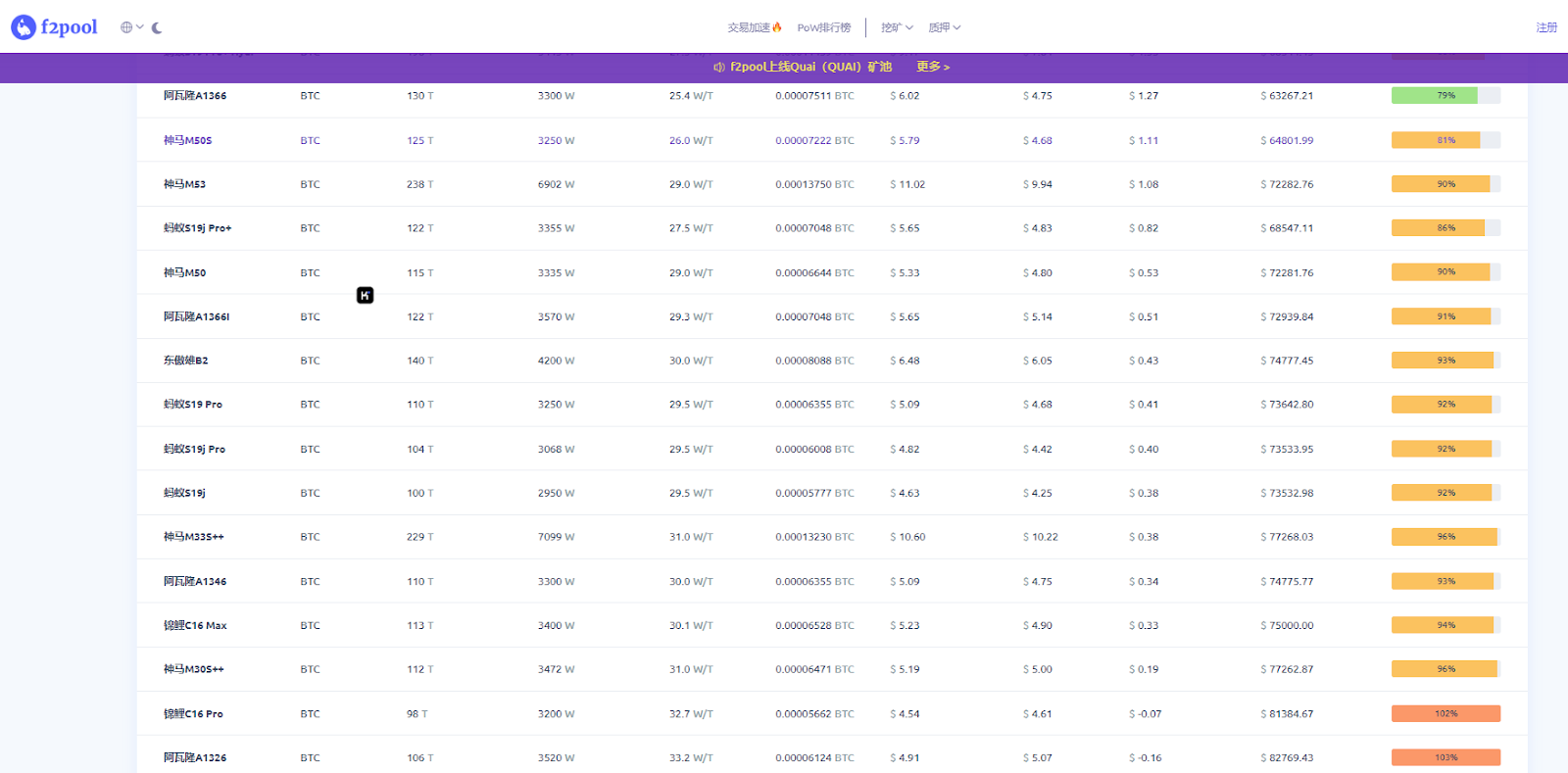Click the $ 6.48 revenue value
1568x773 pixels.
coord(905,361)
